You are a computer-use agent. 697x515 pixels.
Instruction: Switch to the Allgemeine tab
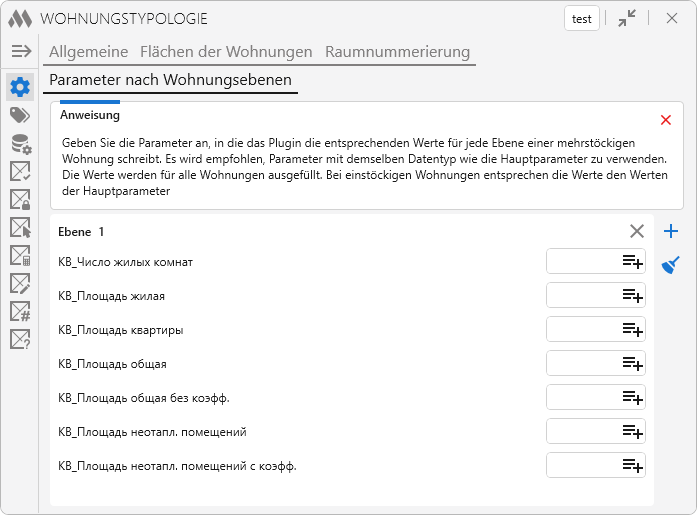(88, 52)
